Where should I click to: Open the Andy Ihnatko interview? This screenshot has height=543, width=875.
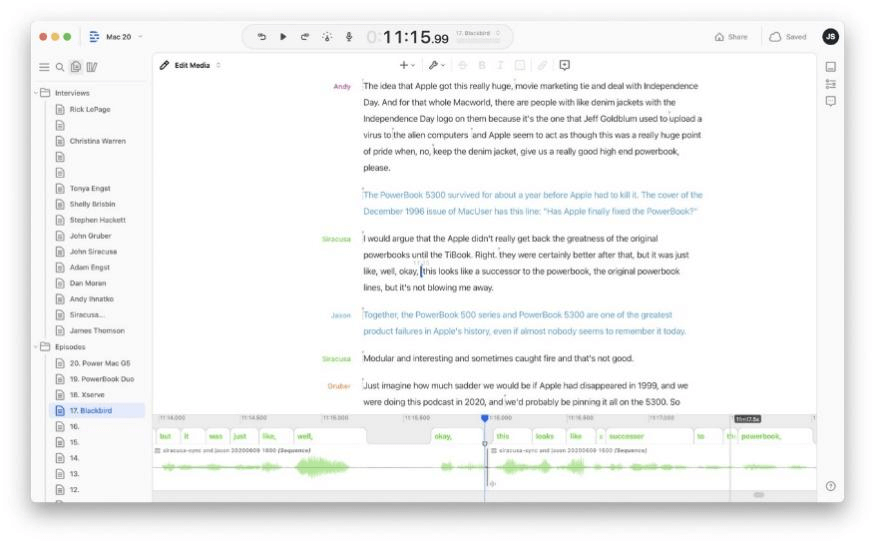92,299
